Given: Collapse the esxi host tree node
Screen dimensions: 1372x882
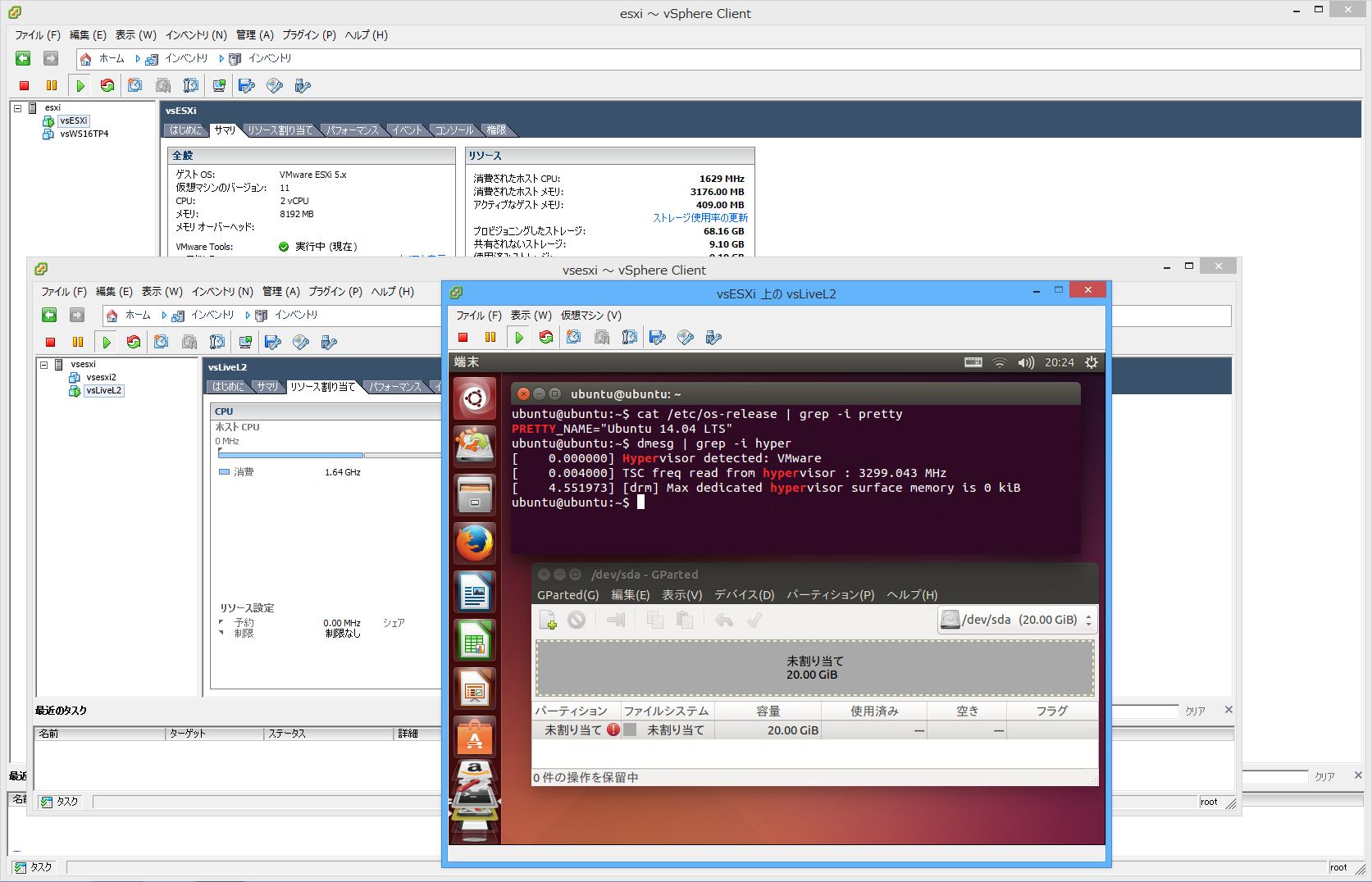Looking at the screenshot, I should tap(17, 108).
